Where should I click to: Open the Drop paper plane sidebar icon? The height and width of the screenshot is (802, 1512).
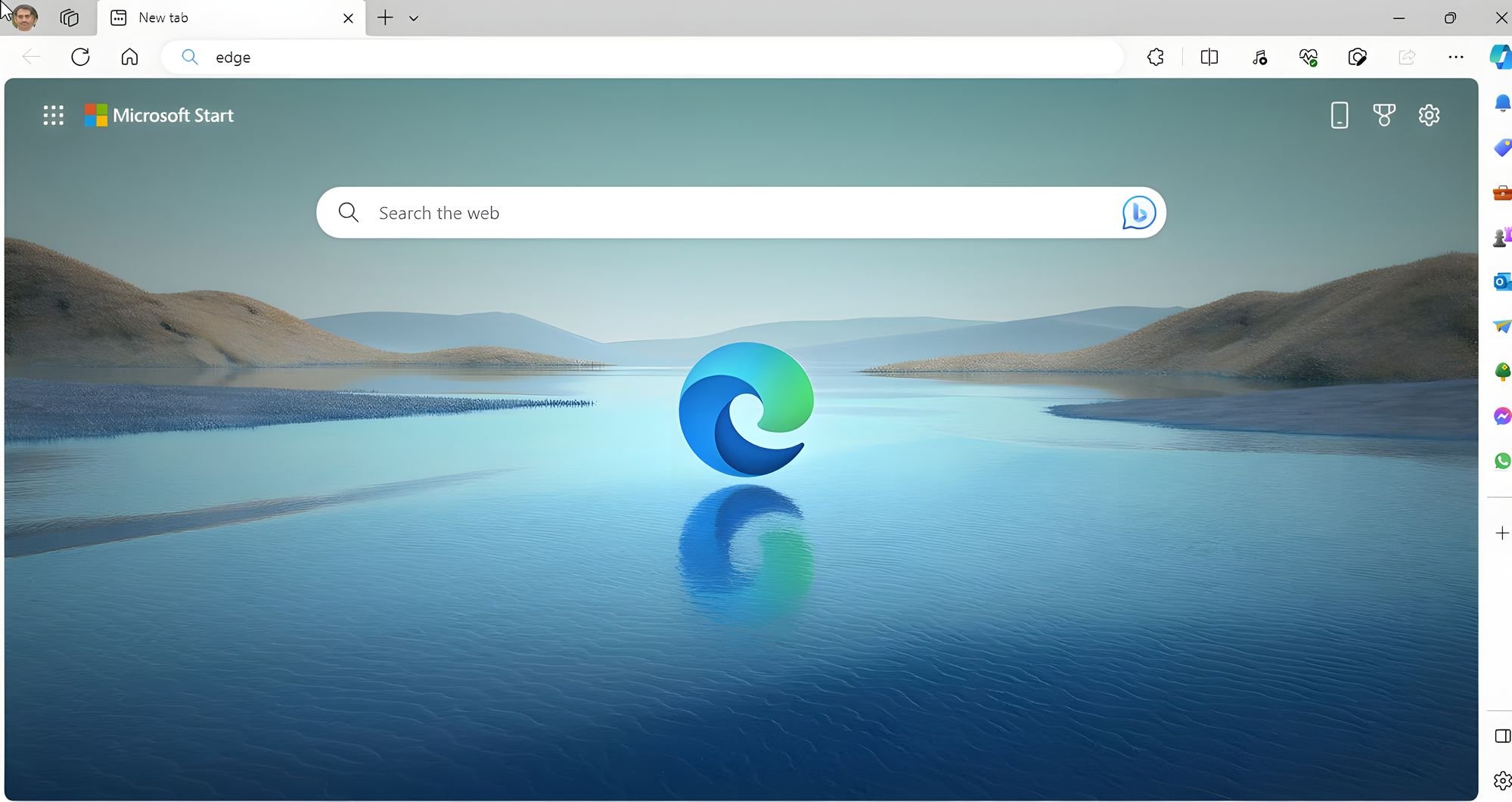pos(1502,327)
